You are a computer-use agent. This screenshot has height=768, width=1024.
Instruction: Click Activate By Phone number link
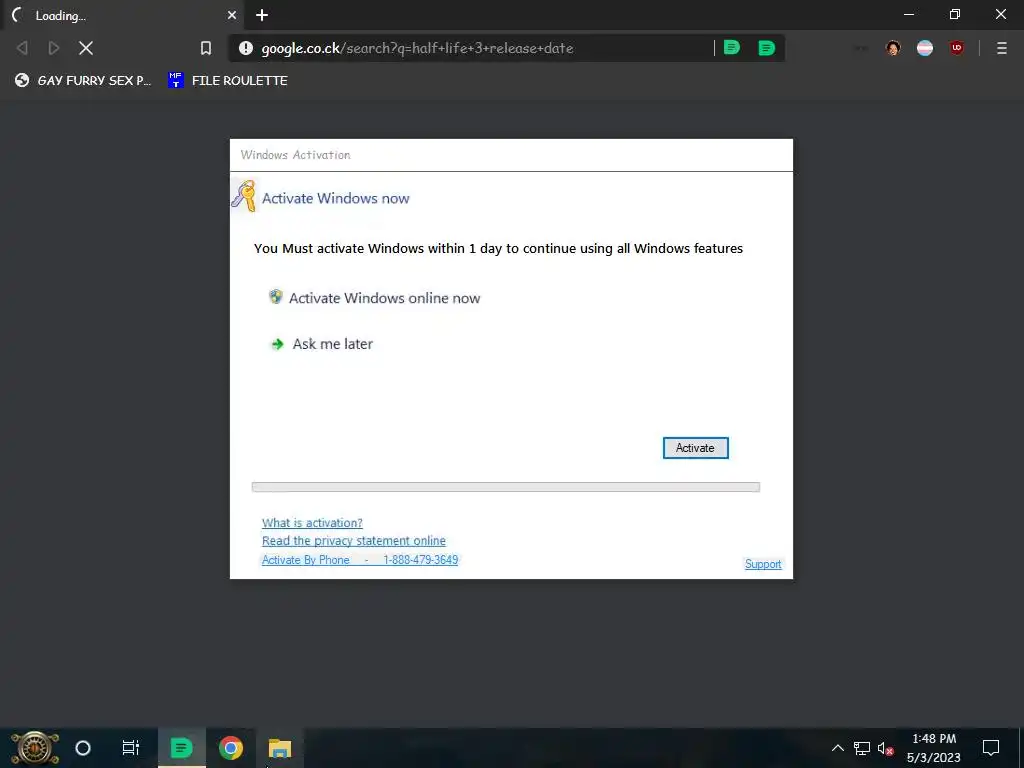pyautogui.click(x=360, y=560)
